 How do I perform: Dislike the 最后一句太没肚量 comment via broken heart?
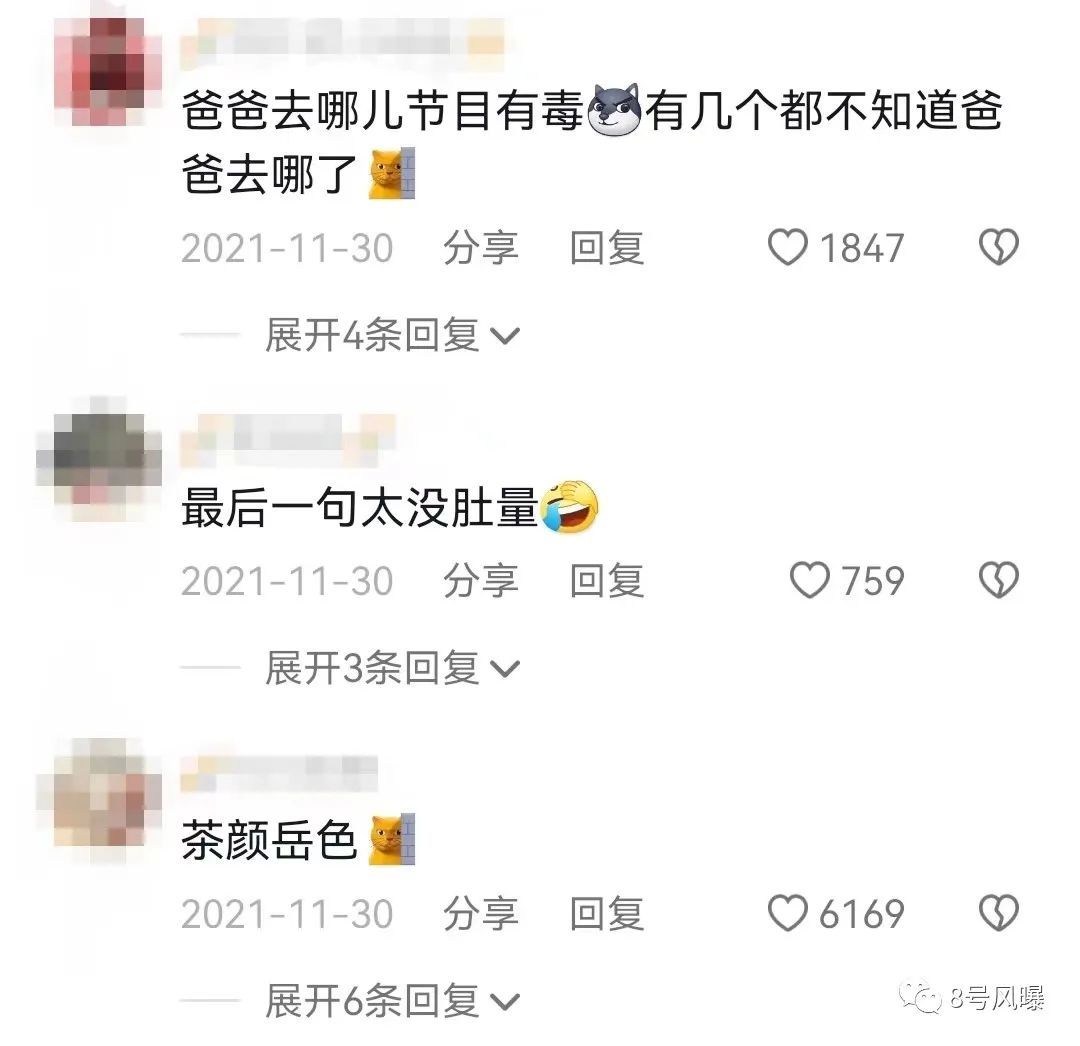pyautogui.click(x=998, y=580)
